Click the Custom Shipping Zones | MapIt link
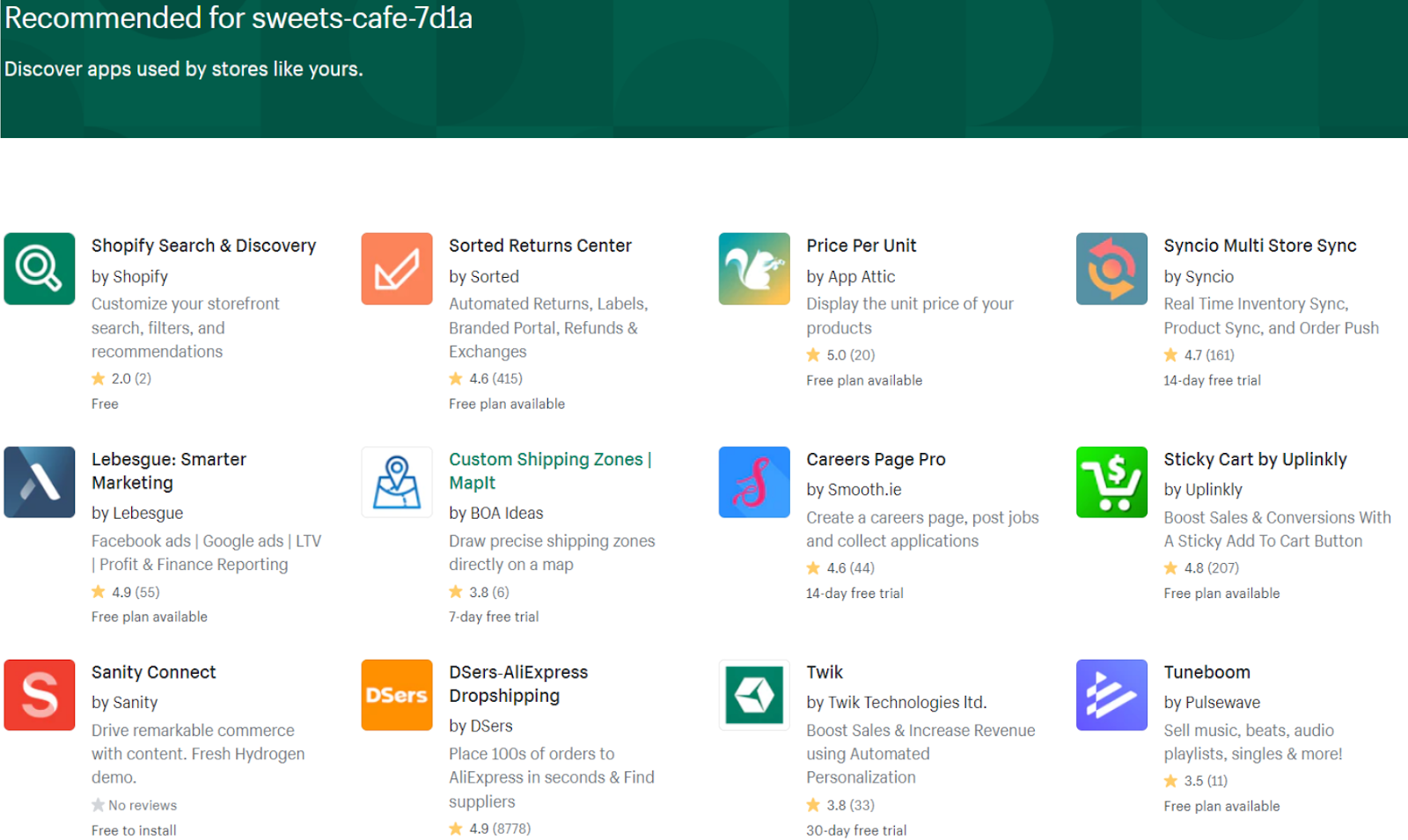This screenshot has height=840, width=1408. coord(550,471)
